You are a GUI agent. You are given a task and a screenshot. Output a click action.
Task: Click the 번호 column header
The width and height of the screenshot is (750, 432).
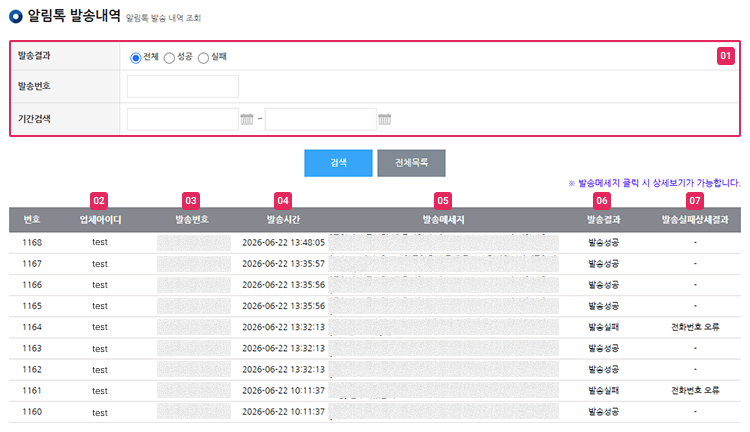click(32, 220)
